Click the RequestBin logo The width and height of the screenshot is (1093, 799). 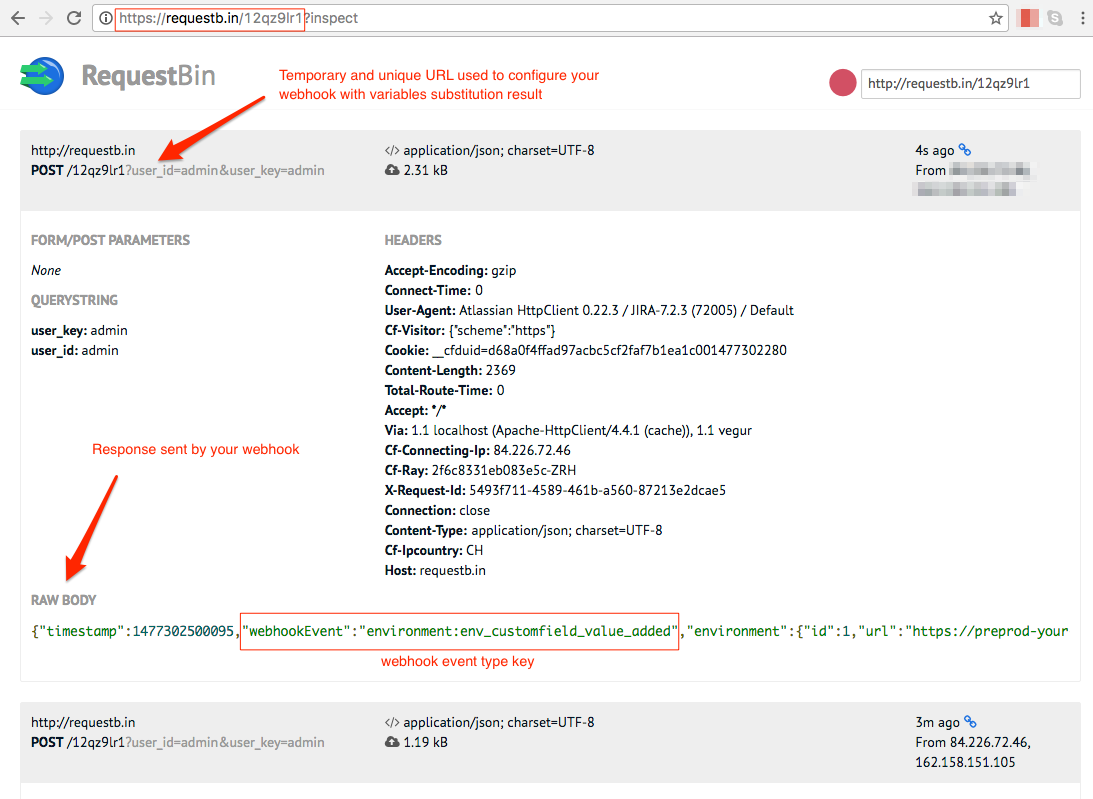tap(118, 76)
